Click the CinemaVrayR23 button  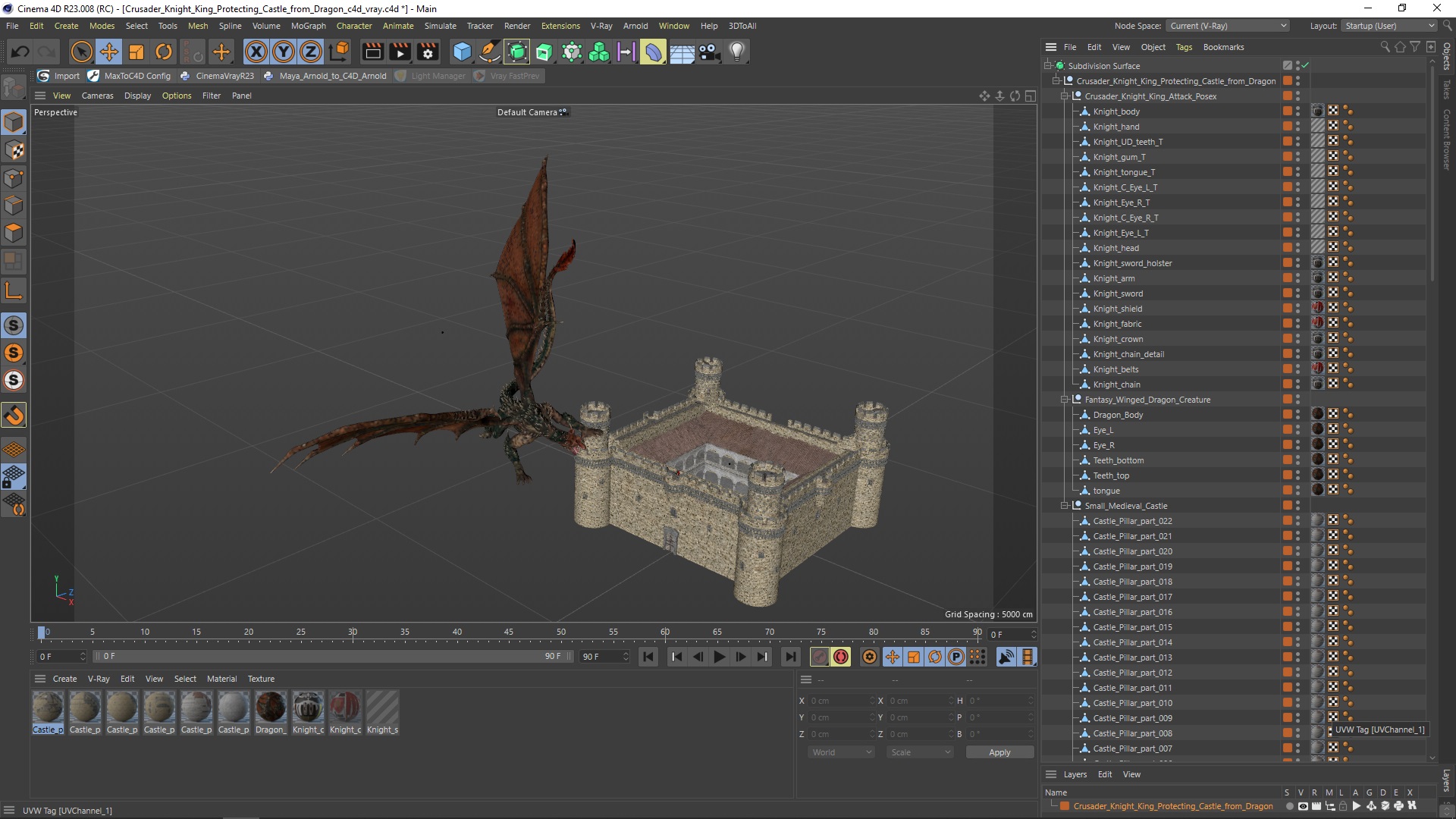(x=218, y=76)
